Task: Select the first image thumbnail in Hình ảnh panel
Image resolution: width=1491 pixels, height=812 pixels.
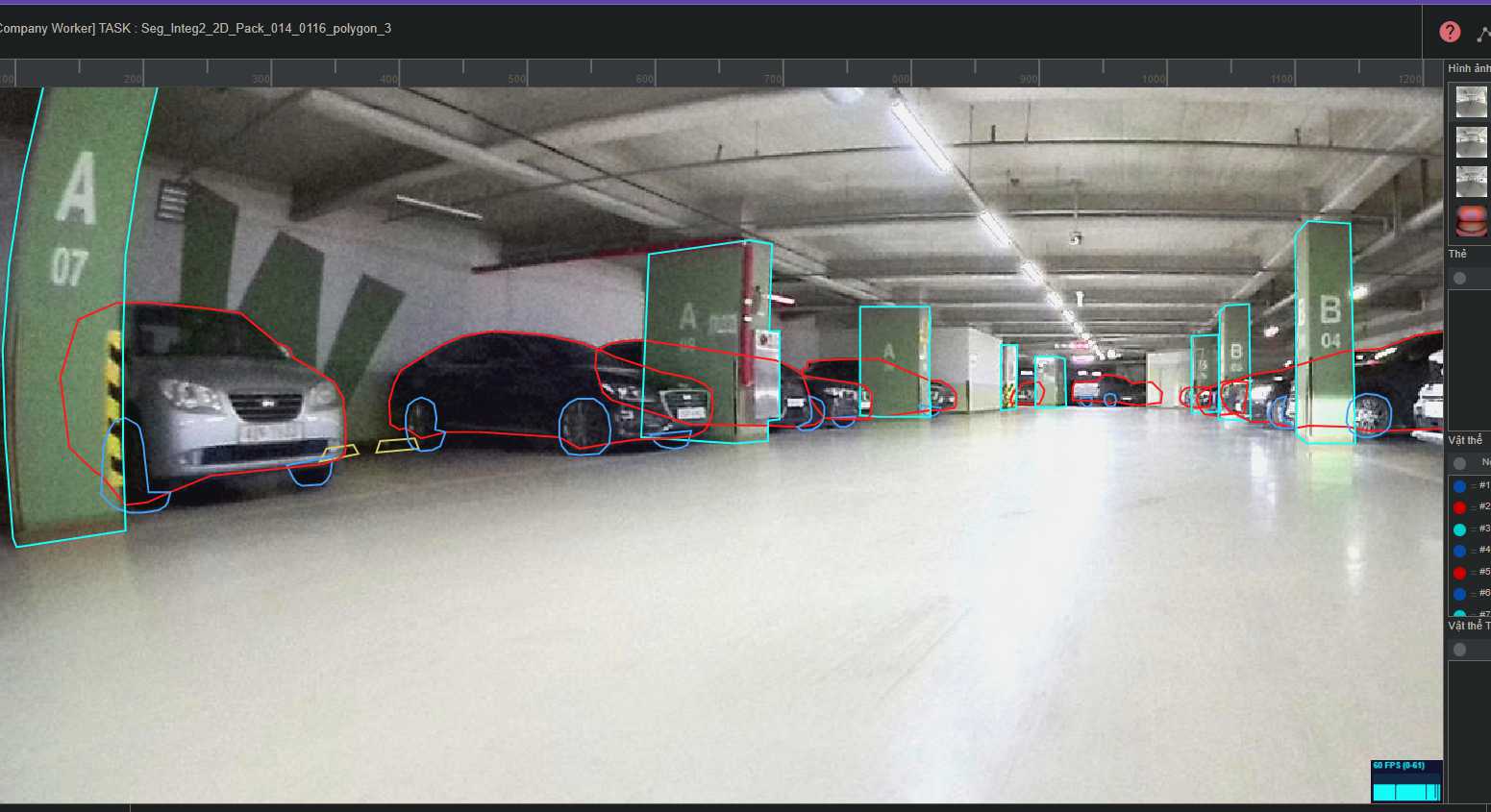Action: (1471, 102)
